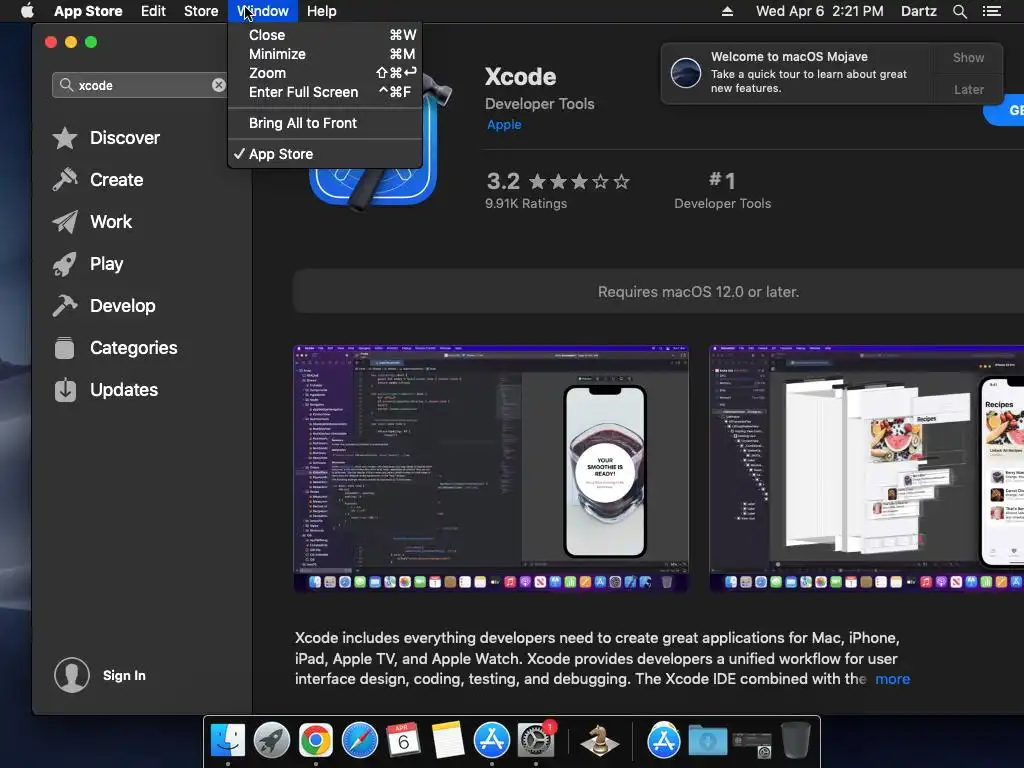Click the eject icon in menu bar
The image size is (1024, 768).
(727, 11)
